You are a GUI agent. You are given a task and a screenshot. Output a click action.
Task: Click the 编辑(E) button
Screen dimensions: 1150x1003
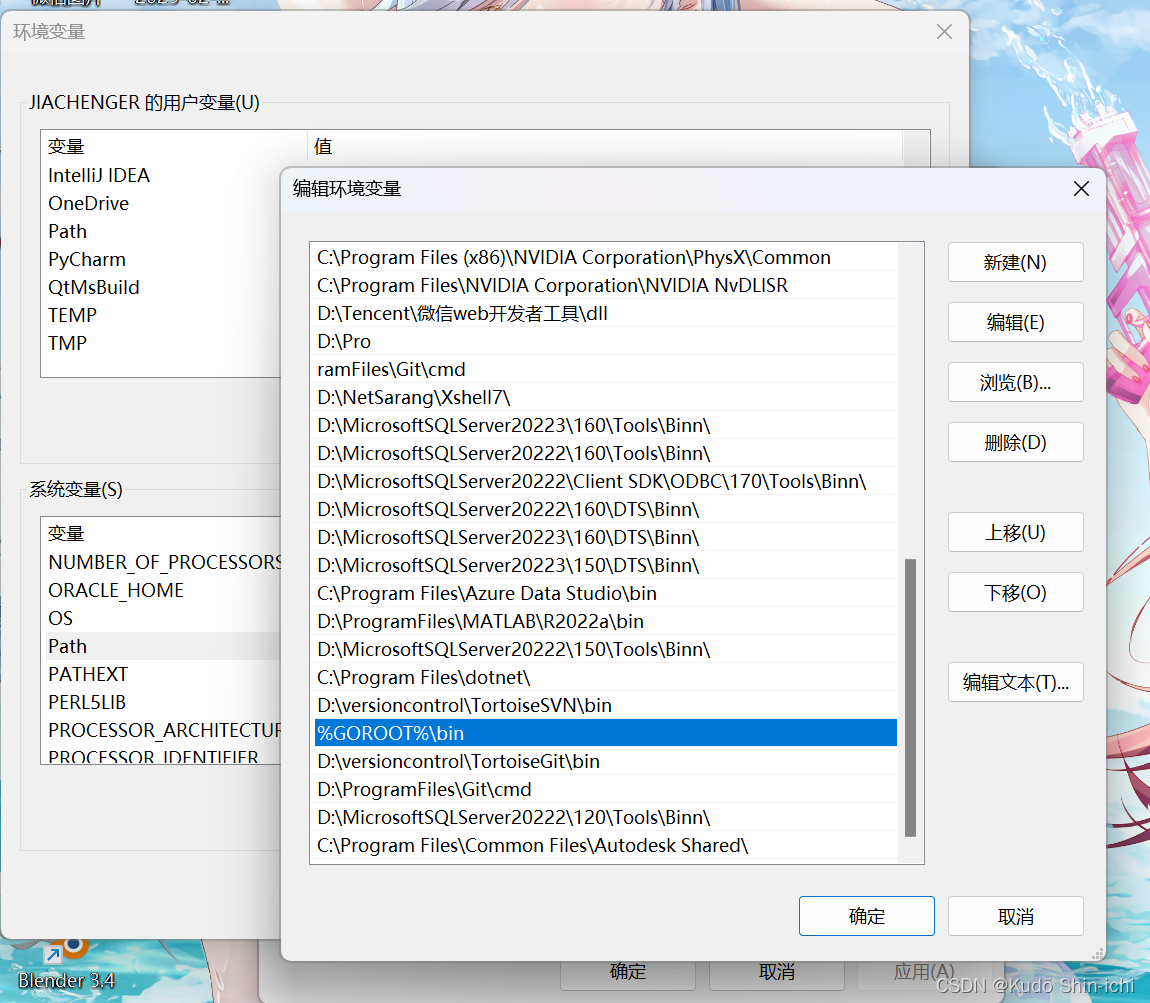point(1015,322)
